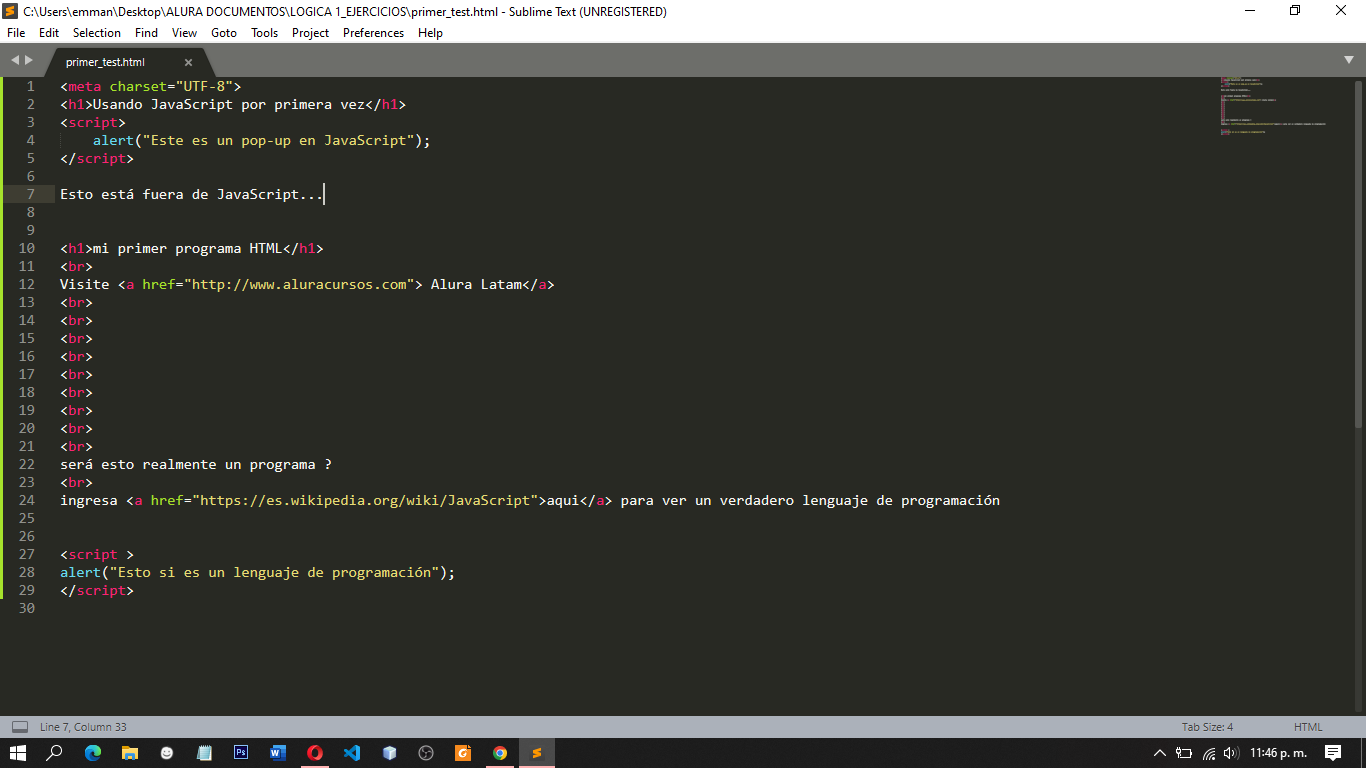
Task: Go to previous tab with left arrow
Action: [15, 61]
